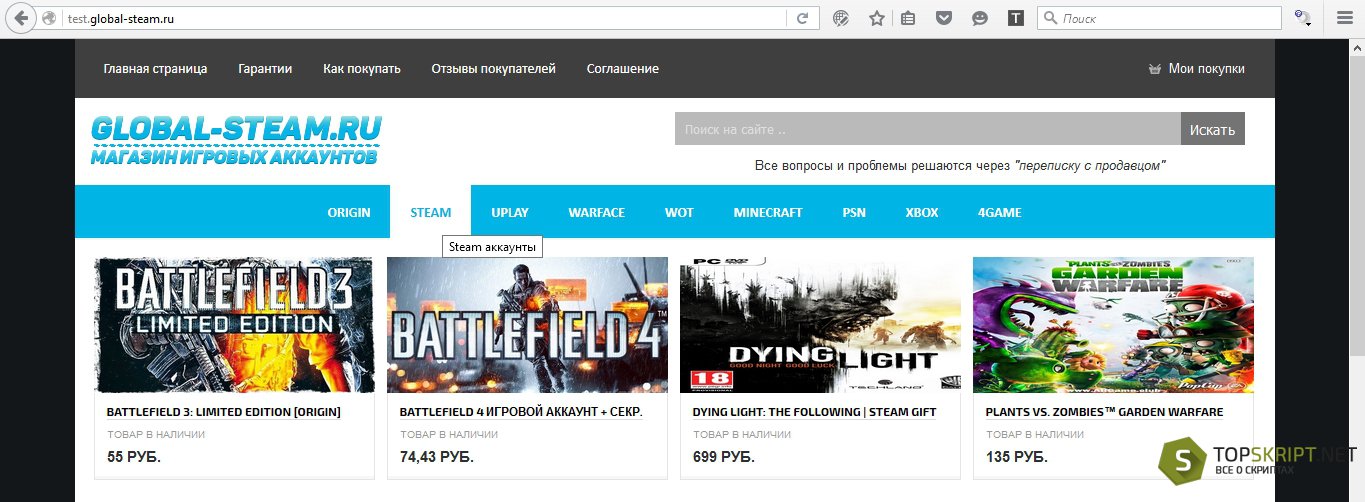
Task: Click the Искать search button
Action: click(1213, 129)
